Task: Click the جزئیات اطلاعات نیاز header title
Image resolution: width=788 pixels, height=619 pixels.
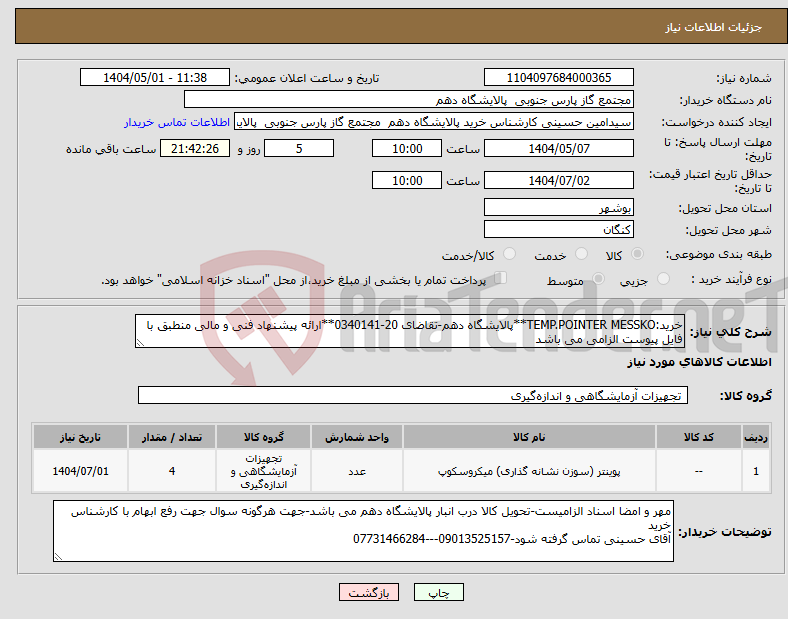Action: click(x=714, y=27)
